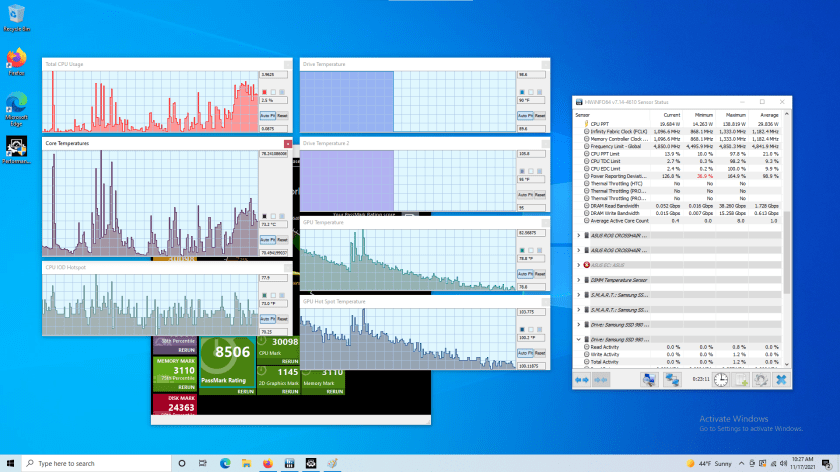This screenshot has width=840, height=472.
Task: Expand the DIMM Temperature Sensor group
Action: 579,279
